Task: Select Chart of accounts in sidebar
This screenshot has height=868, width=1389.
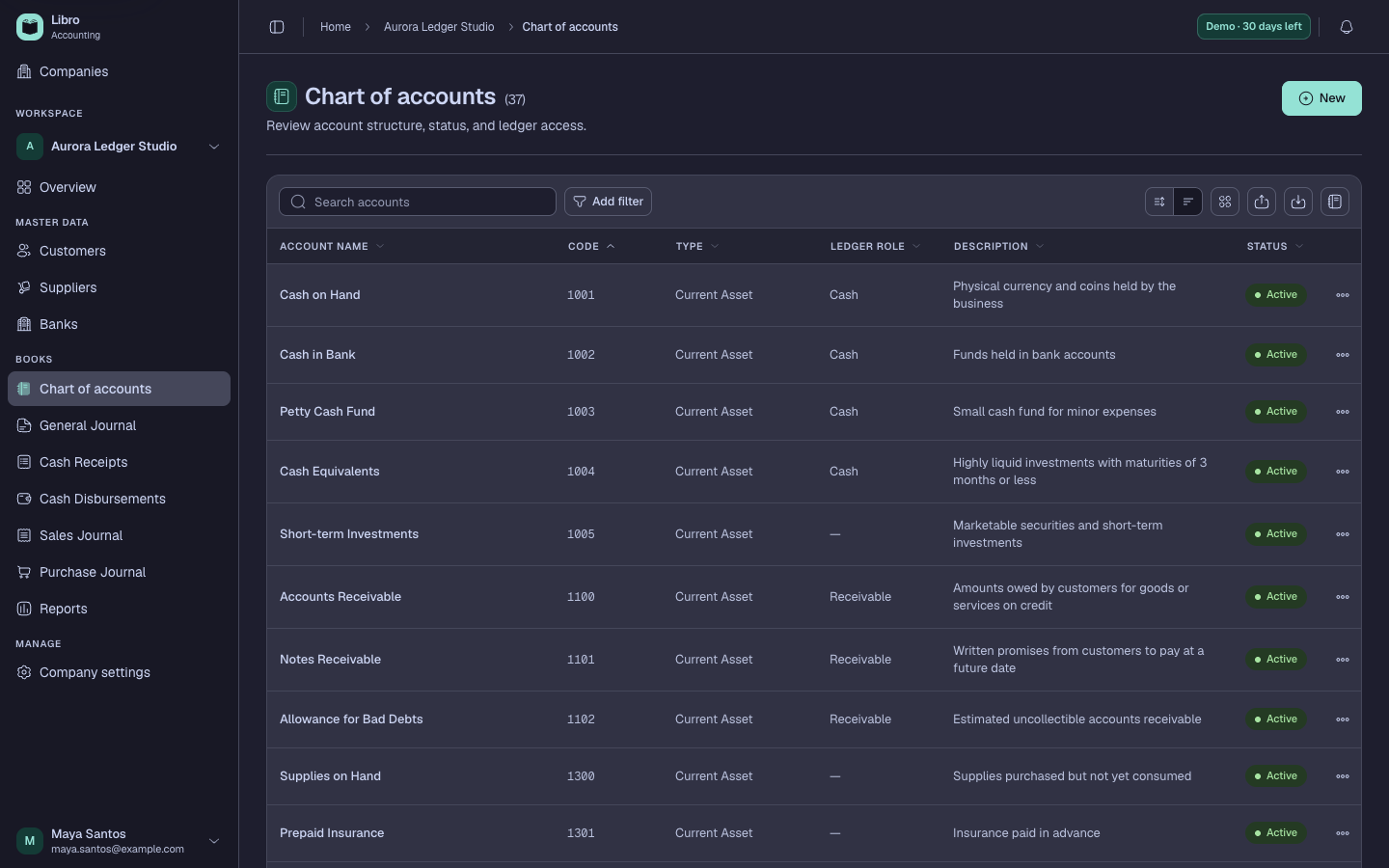Action: tap(119, 389)
